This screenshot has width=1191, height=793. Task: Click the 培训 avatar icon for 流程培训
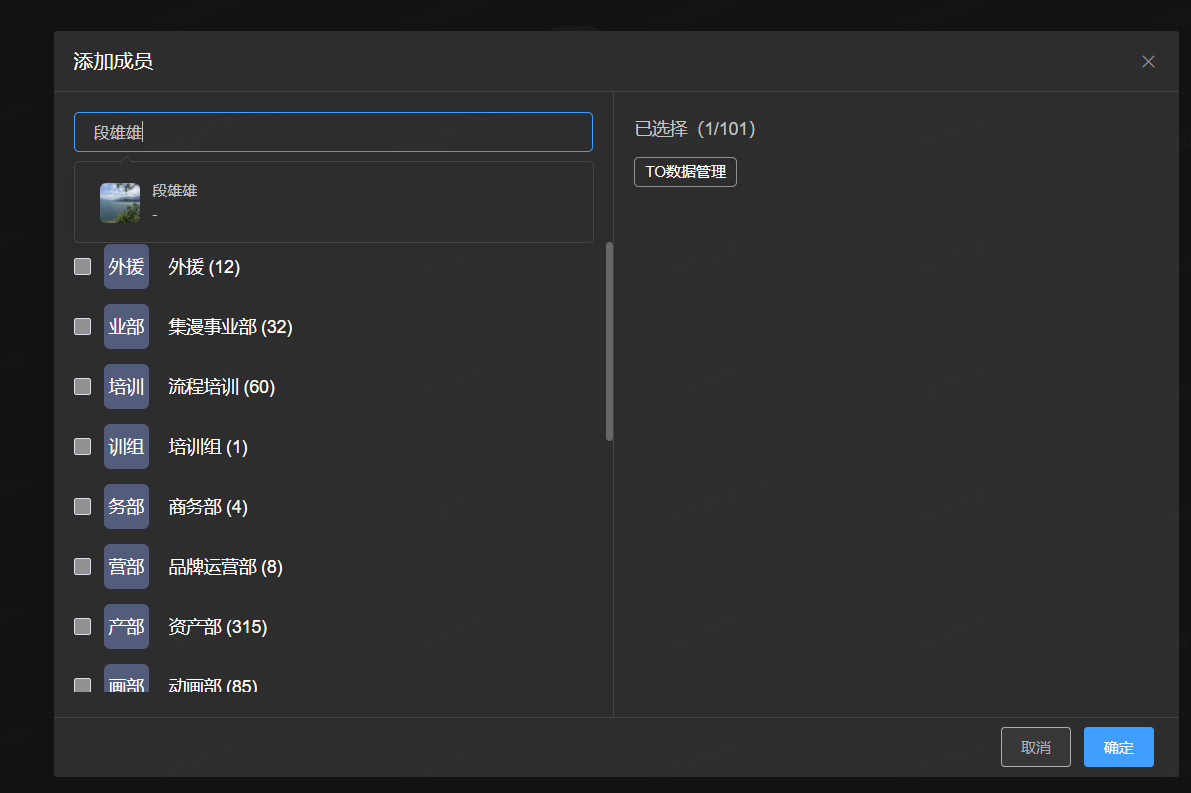(126, 387)
